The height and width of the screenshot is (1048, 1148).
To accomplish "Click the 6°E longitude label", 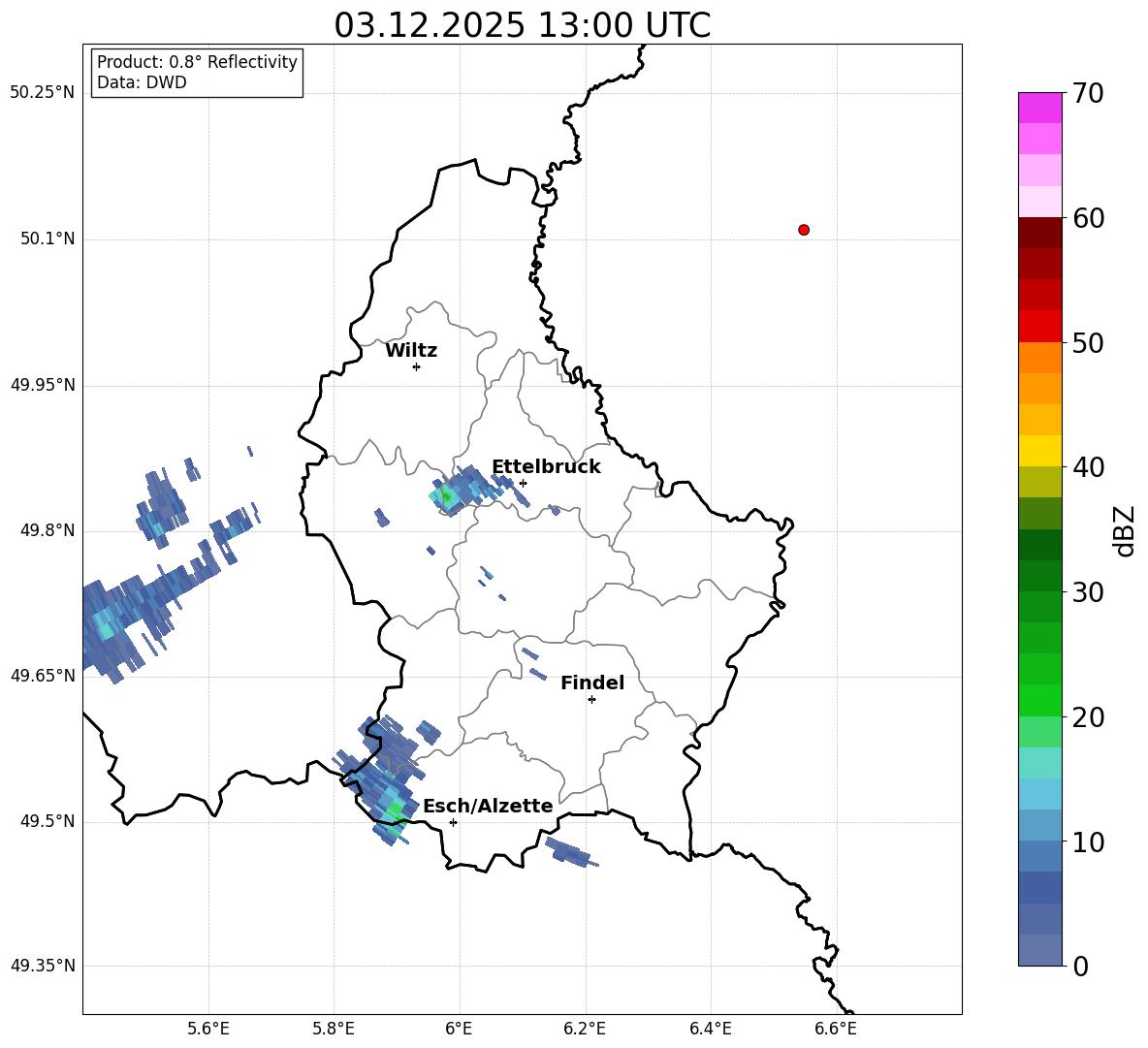I will (459, 1029).
